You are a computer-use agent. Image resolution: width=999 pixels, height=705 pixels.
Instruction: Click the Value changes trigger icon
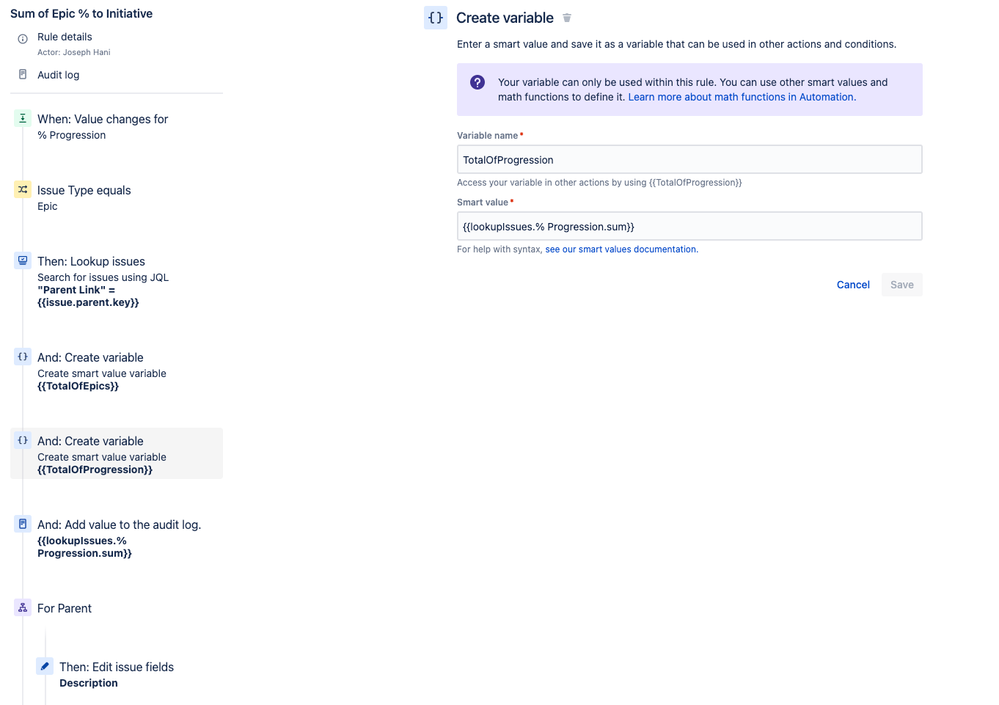[22, 118]
